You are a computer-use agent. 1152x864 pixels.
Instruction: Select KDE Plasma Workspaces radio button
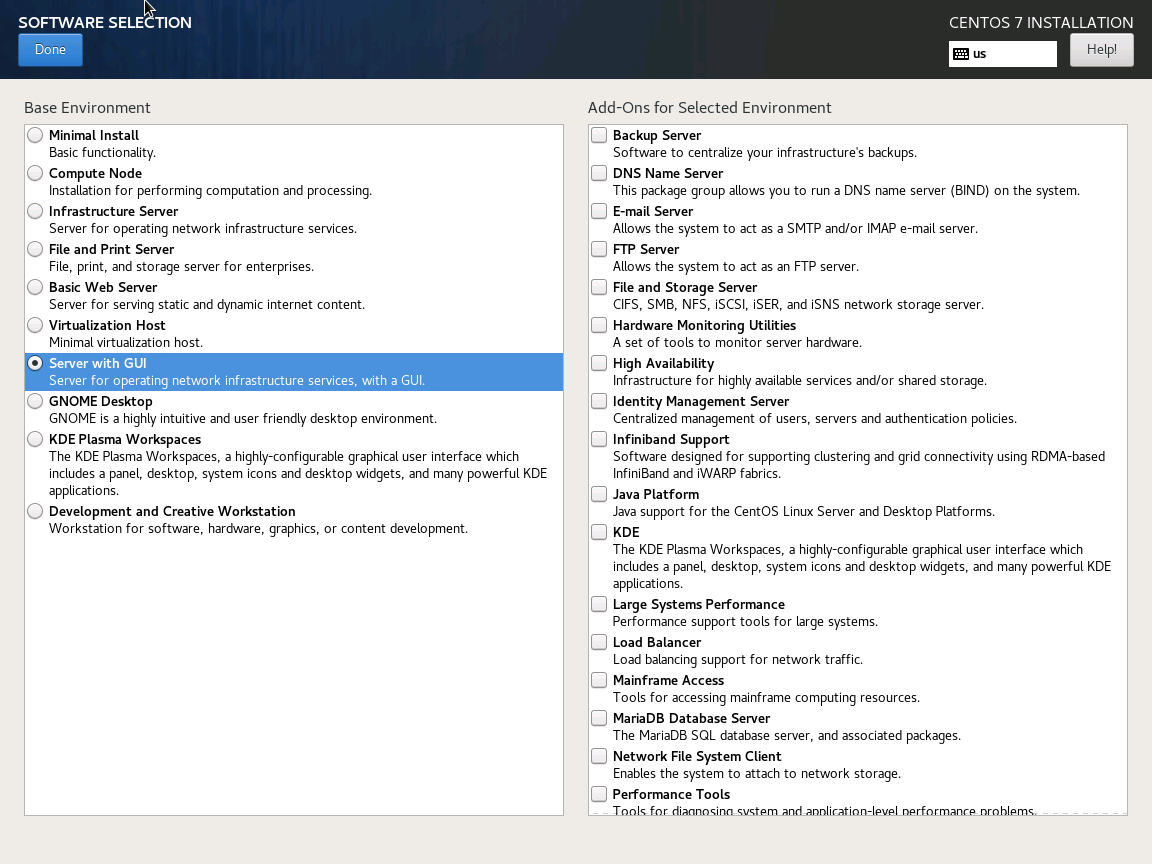35,439
